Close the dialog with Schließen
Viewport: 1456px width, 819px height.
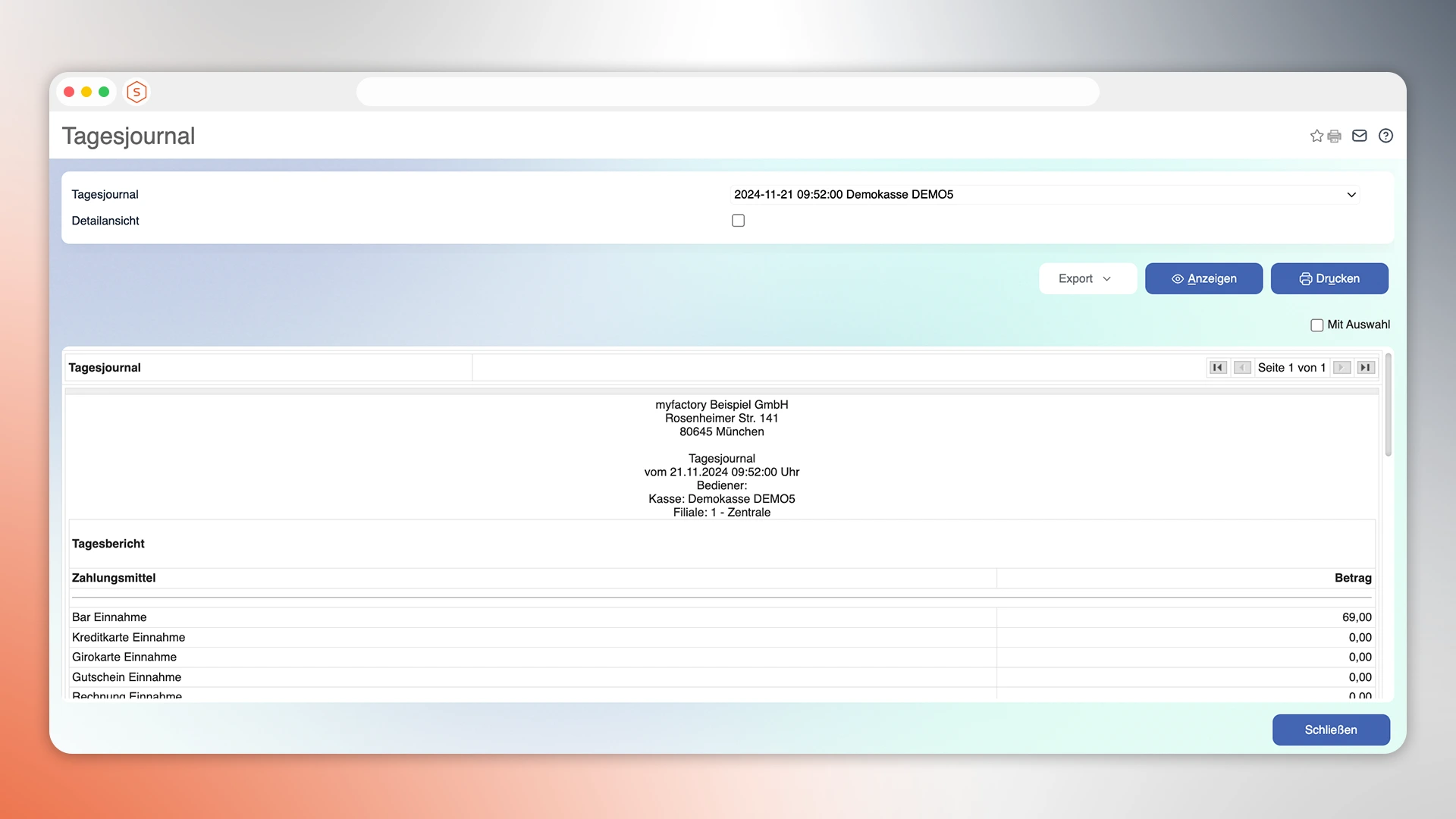coord(1330,730)
